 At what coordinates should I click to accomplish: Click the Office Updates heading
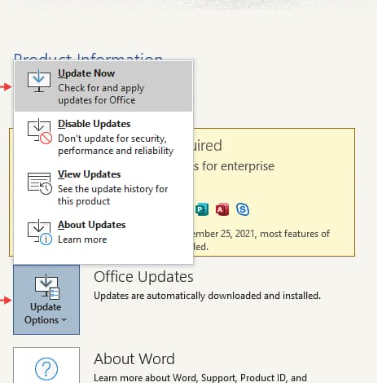pos(143,277)
